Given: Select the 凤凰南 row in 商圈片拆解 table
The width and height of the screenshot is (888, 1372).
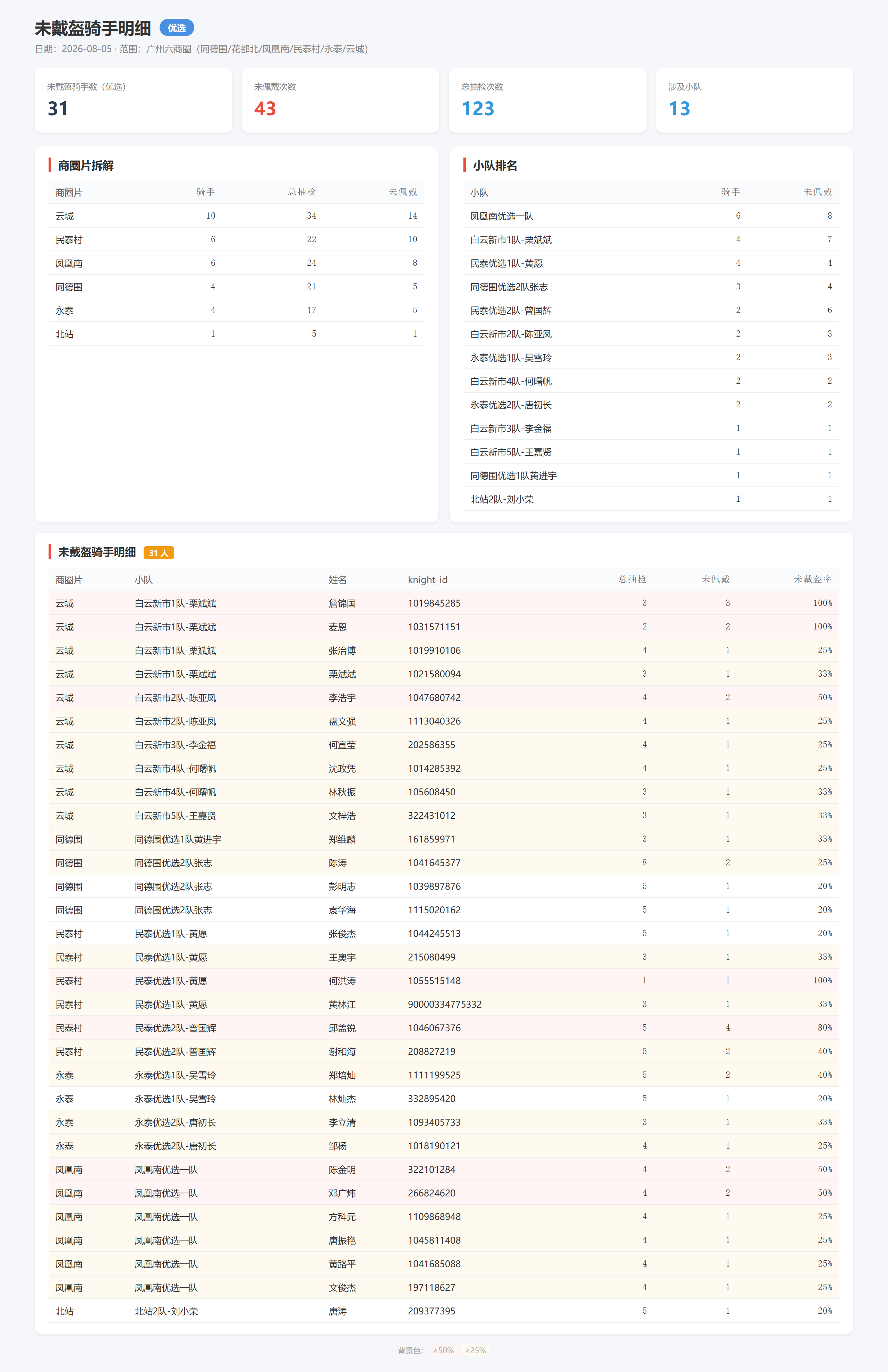Looking at the screenshot, I should coord(236,263).
